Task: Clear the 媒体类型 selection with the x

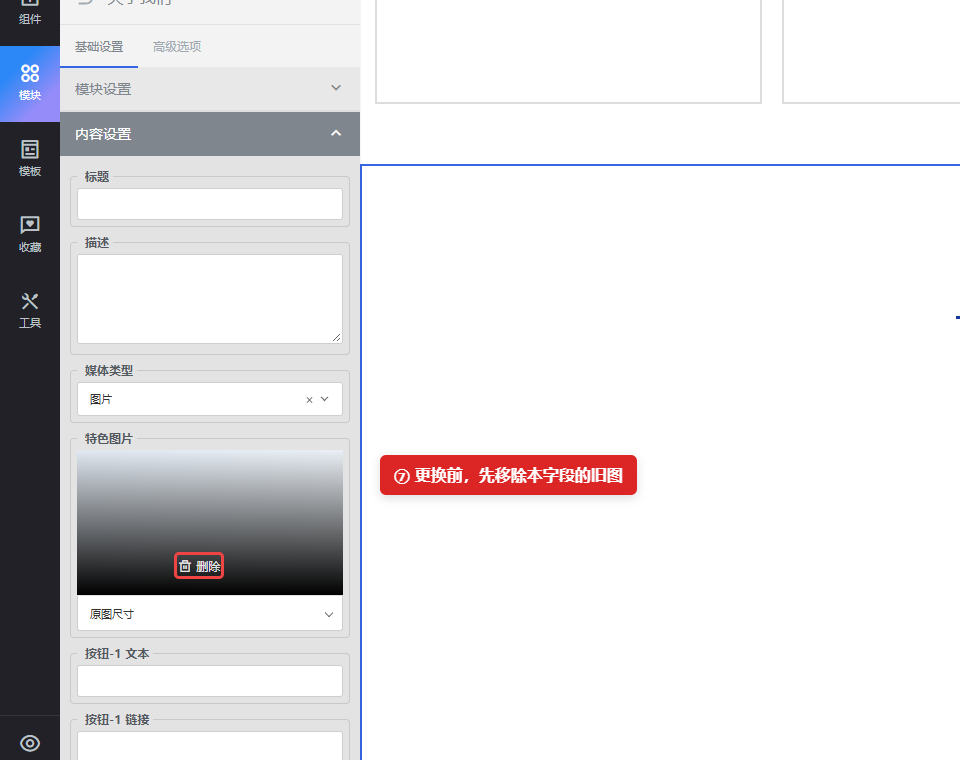Action: point(309,400)
